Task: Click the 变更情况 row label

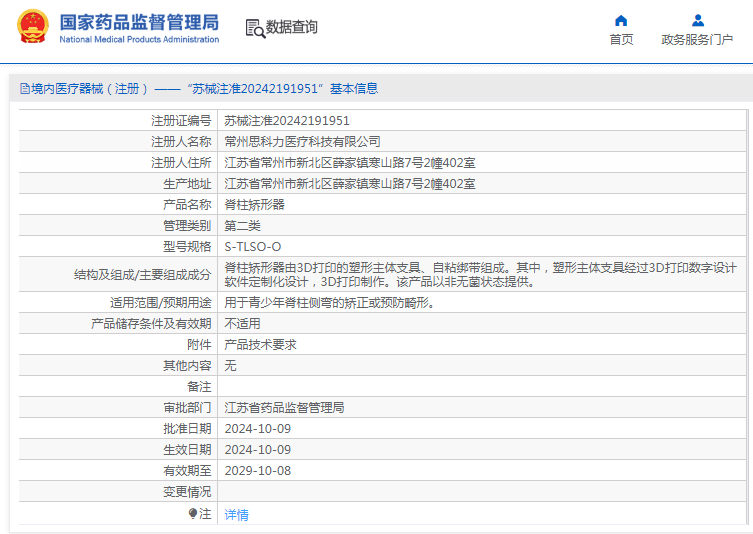Action: click(187, 492)
